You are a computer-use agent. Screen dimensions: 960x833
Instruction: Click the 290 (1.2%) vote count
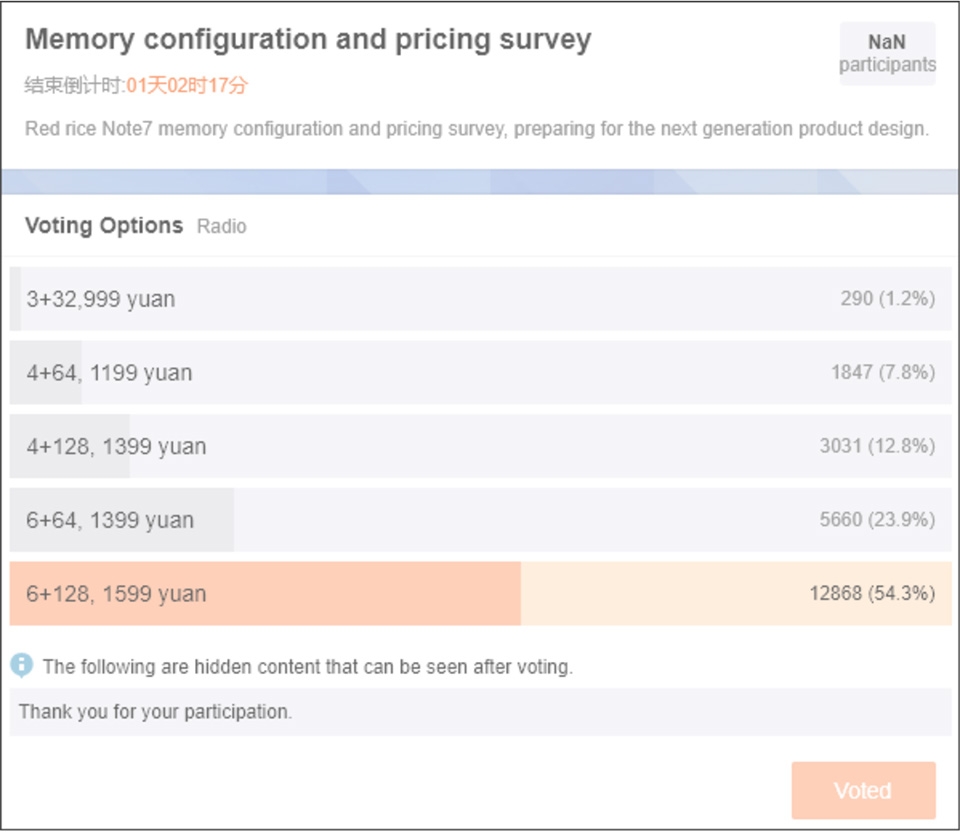pos(887,299)
